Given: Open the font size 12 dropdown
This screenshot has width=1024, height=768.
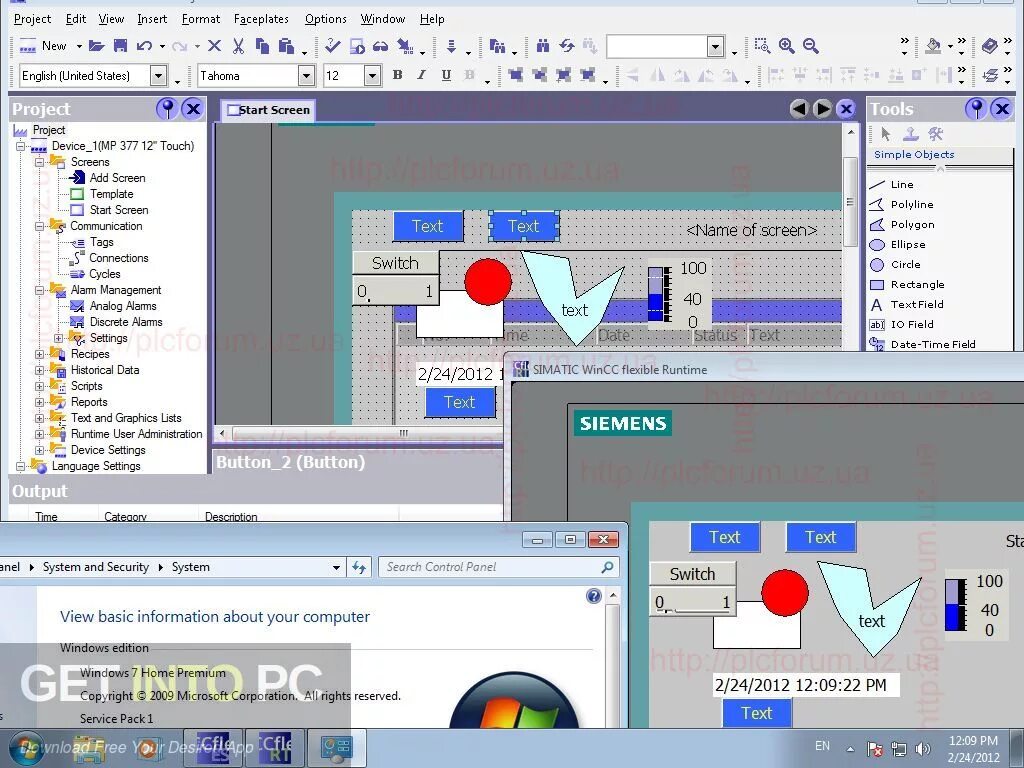Looking at the screenshot, I should pyautogui.click(x=372, y=76).
